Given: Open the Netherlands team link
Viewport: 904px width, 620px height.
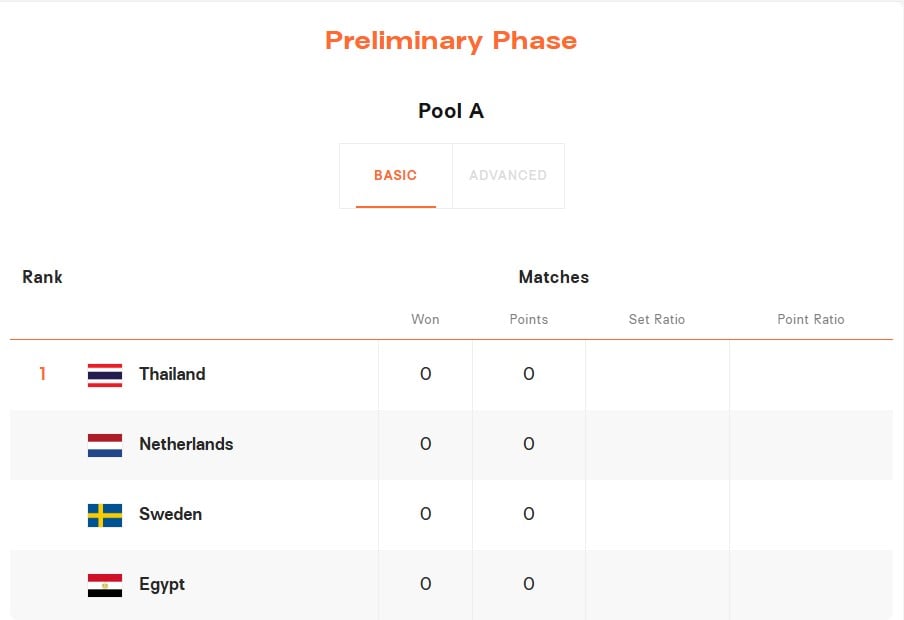Looking at the screenshot, I should tap(186, 444).
